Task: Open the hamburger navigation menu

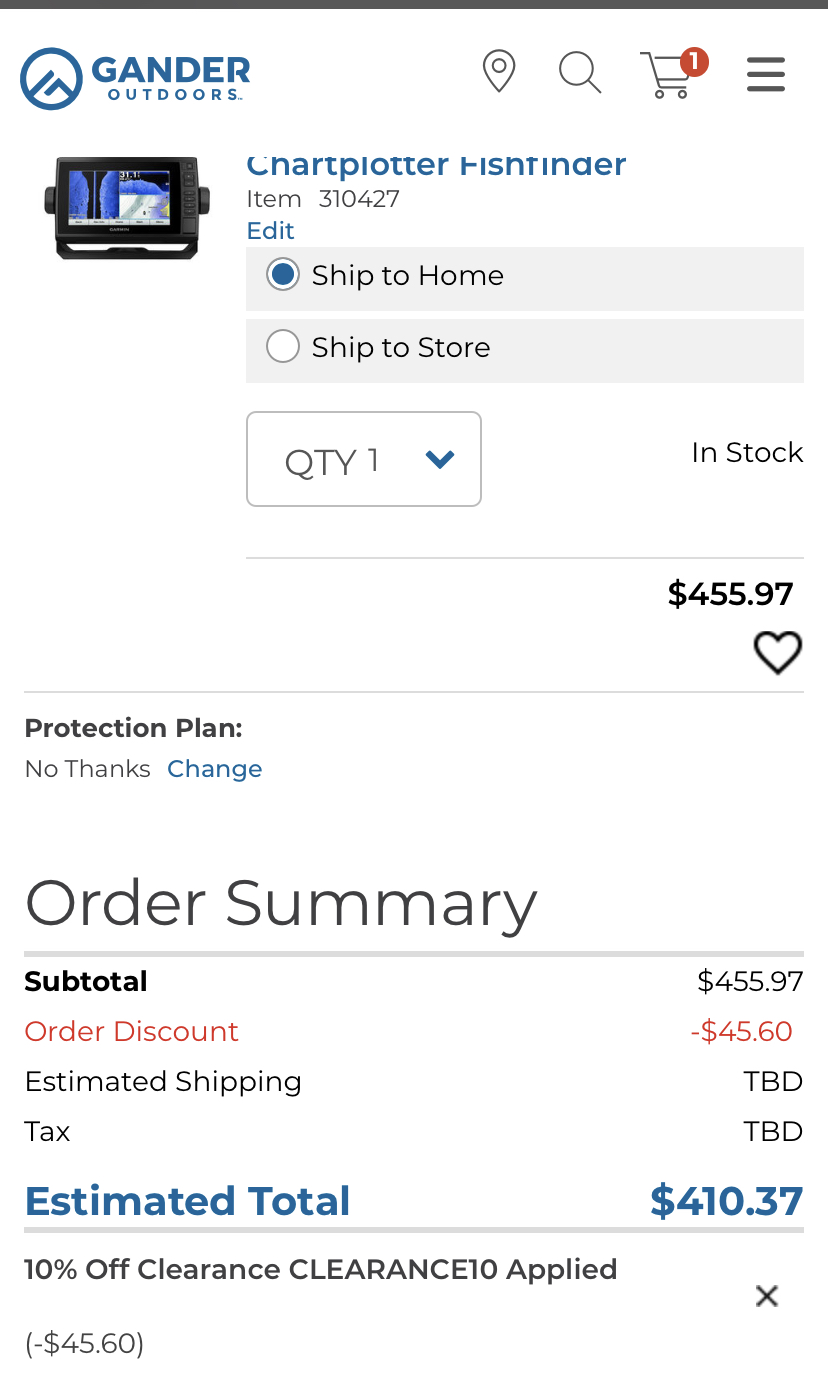Action: click(x=765, y=74)
